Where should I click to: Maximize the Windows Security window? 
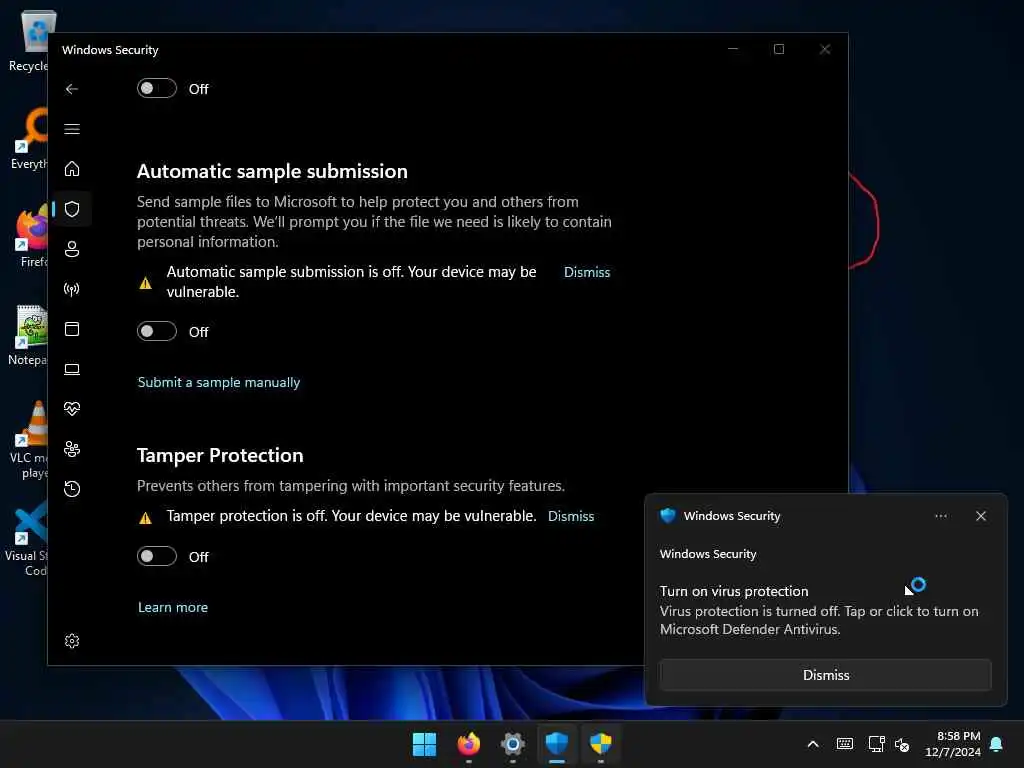(x=778, y=49)
